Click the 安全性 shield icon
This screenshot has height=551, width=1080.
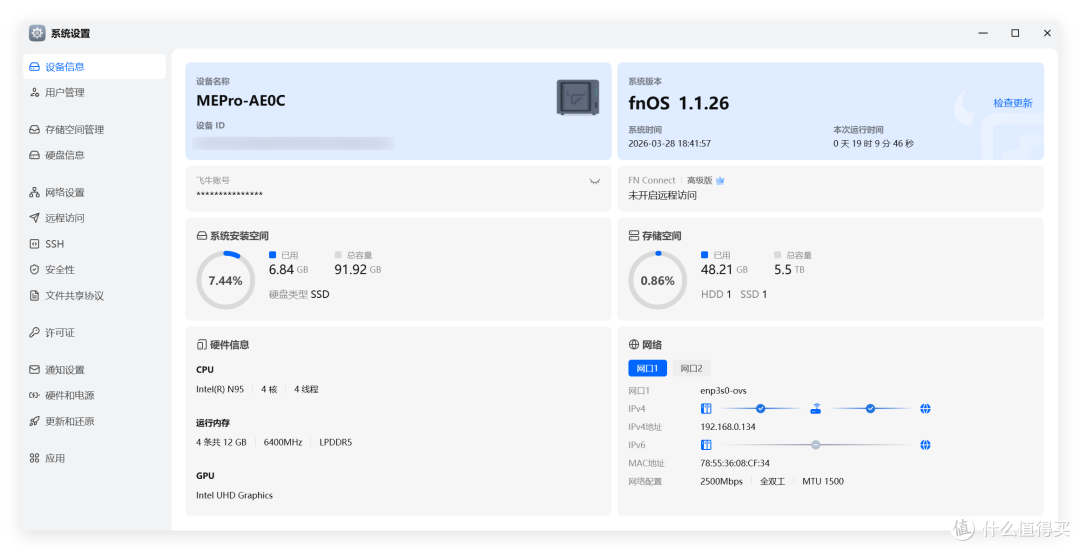pyautogui.click(x=34, y=269)
